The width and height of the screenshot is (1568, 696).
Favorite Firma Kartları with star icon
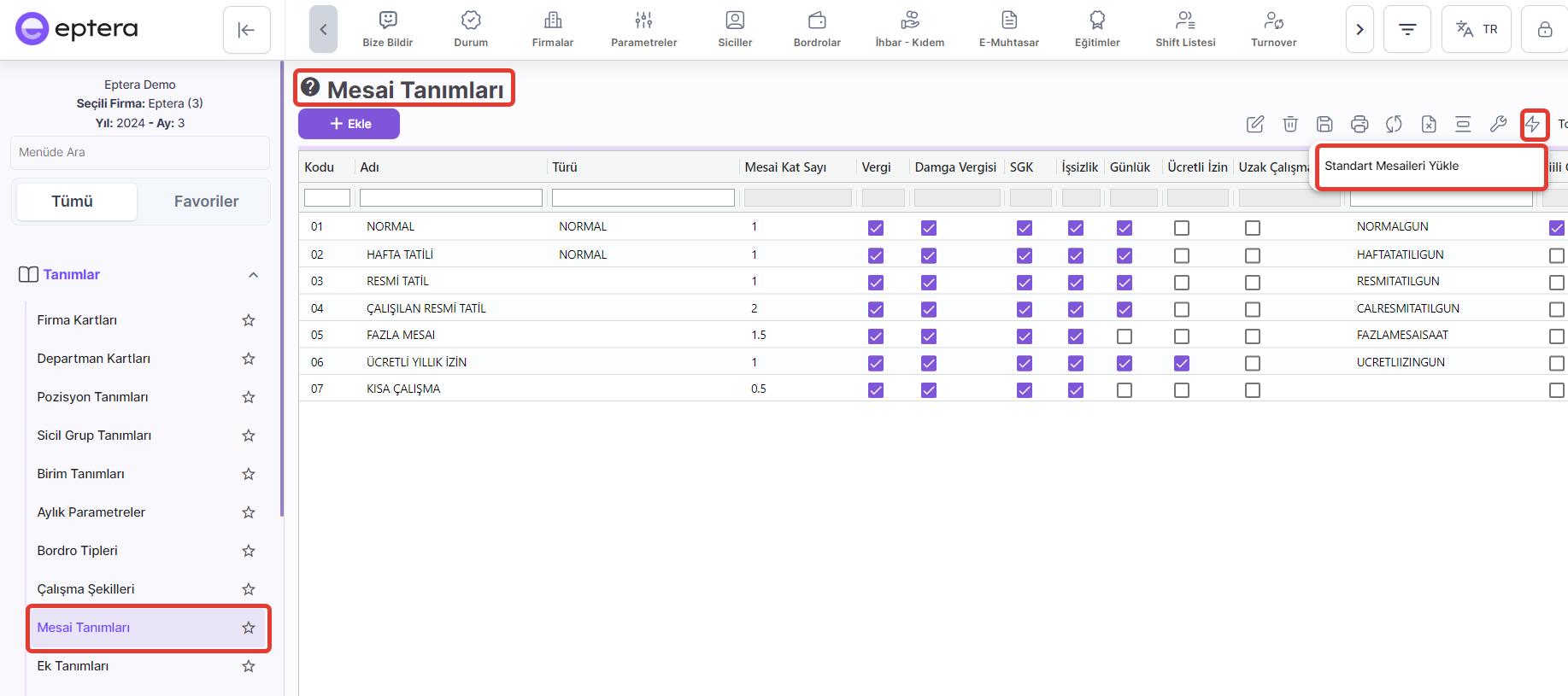pyautogui.click(x=249, y=320)
